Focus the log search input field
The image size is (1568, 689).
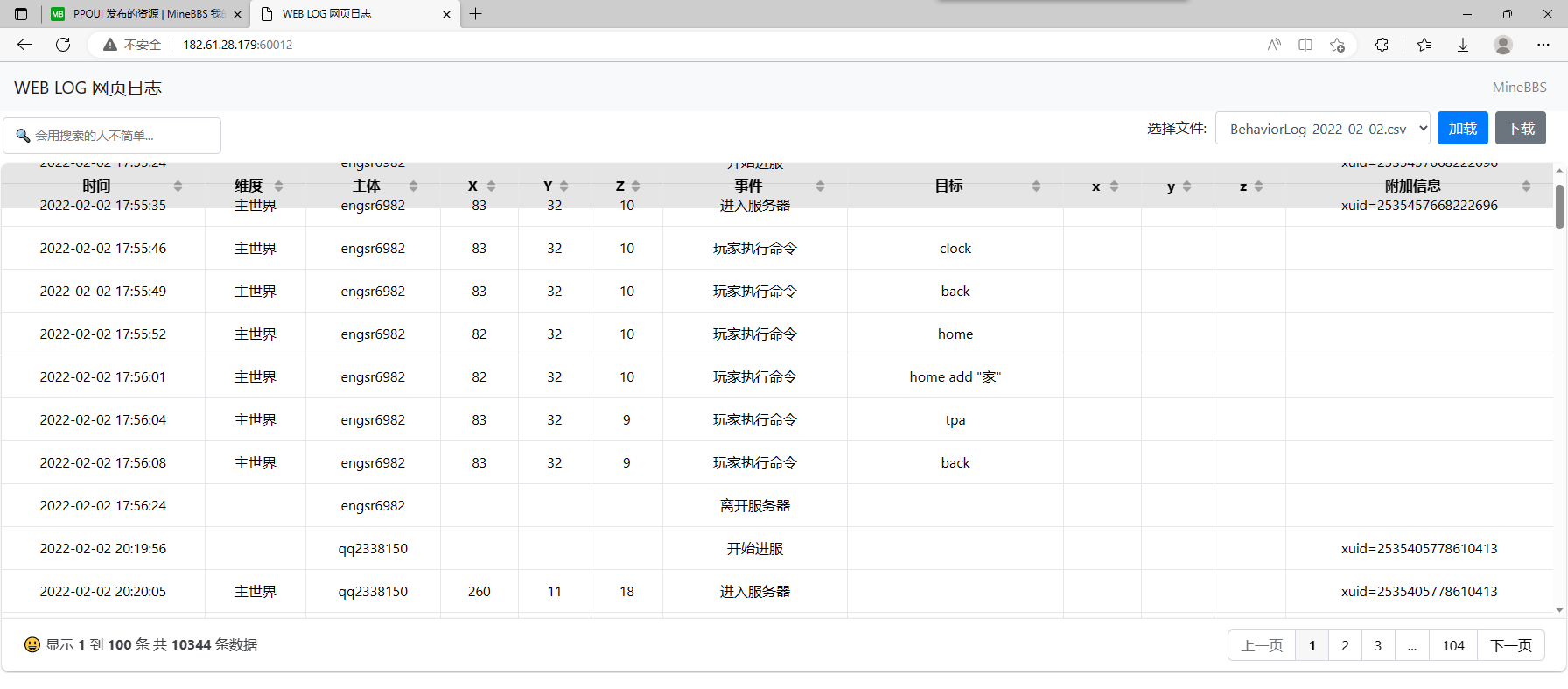[x=112, y=136]
